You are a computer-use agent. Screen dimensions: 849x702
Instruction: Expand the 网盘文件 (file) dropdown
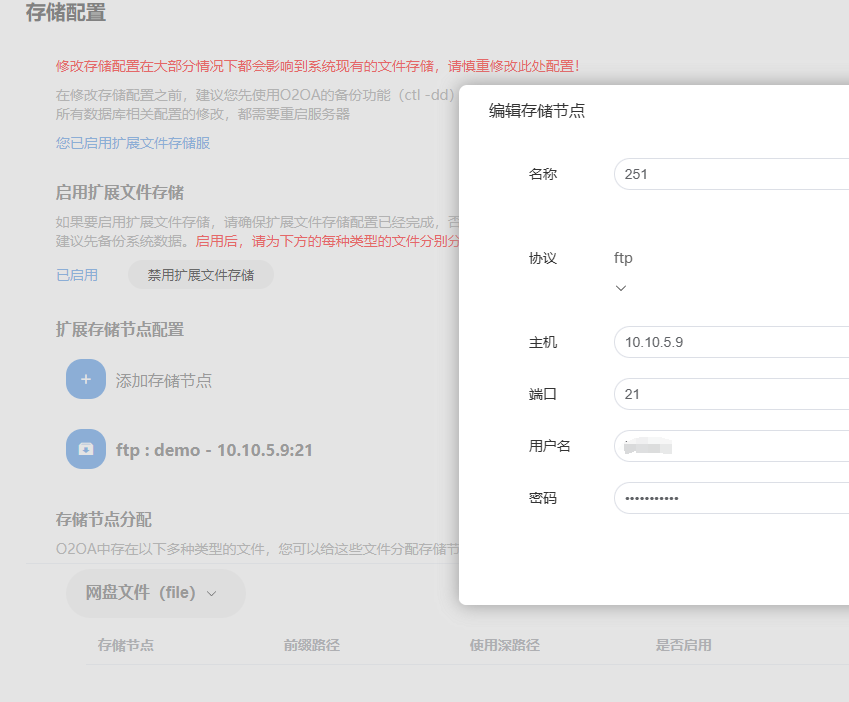[x=155, y=593]
